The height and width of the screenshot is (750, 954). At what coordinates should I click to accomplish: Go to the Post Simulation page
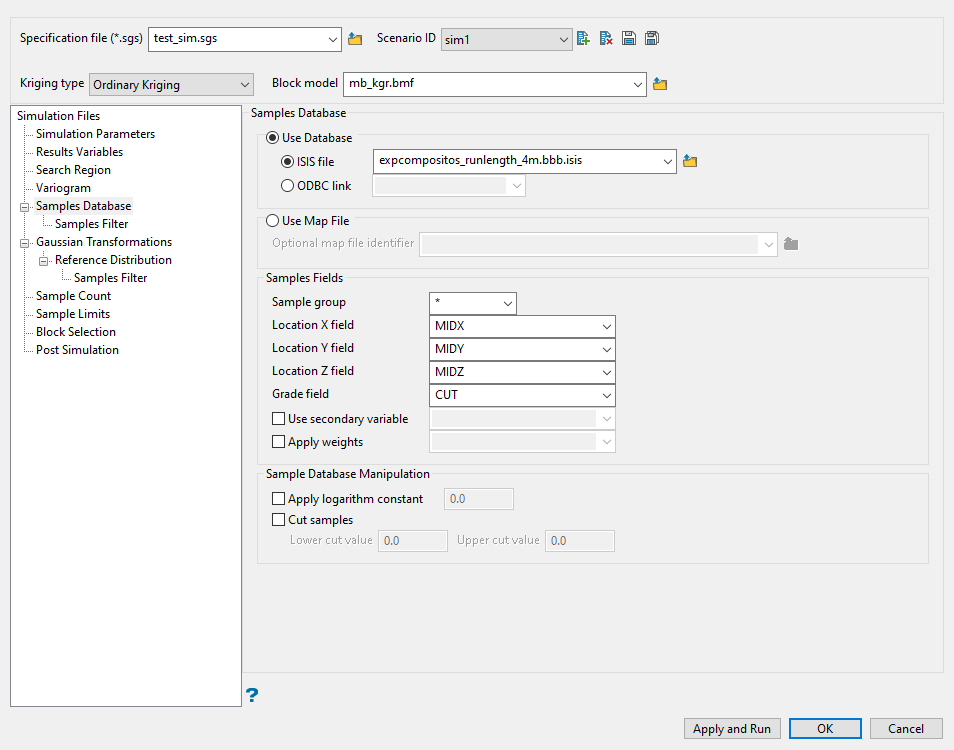point(77,350)
